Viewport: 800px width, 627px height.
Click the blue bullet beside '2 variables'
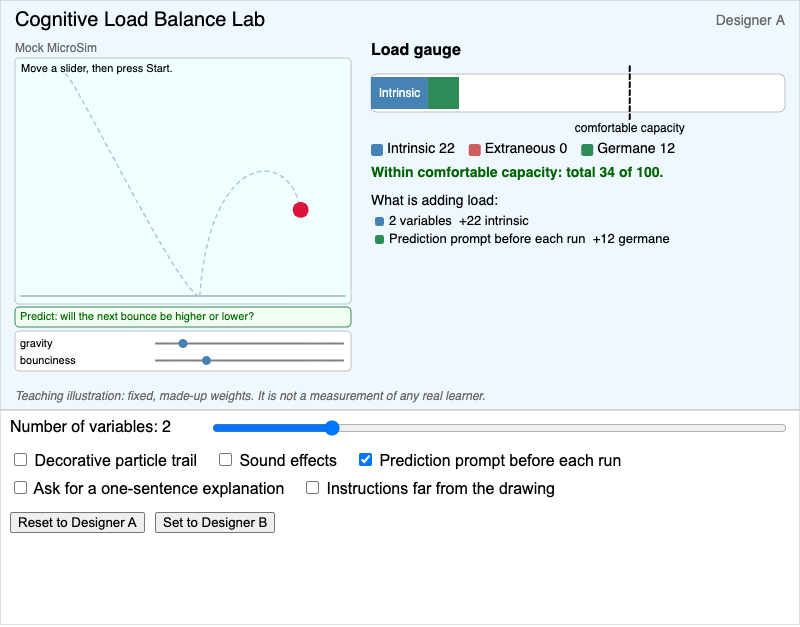coord(379,221)
